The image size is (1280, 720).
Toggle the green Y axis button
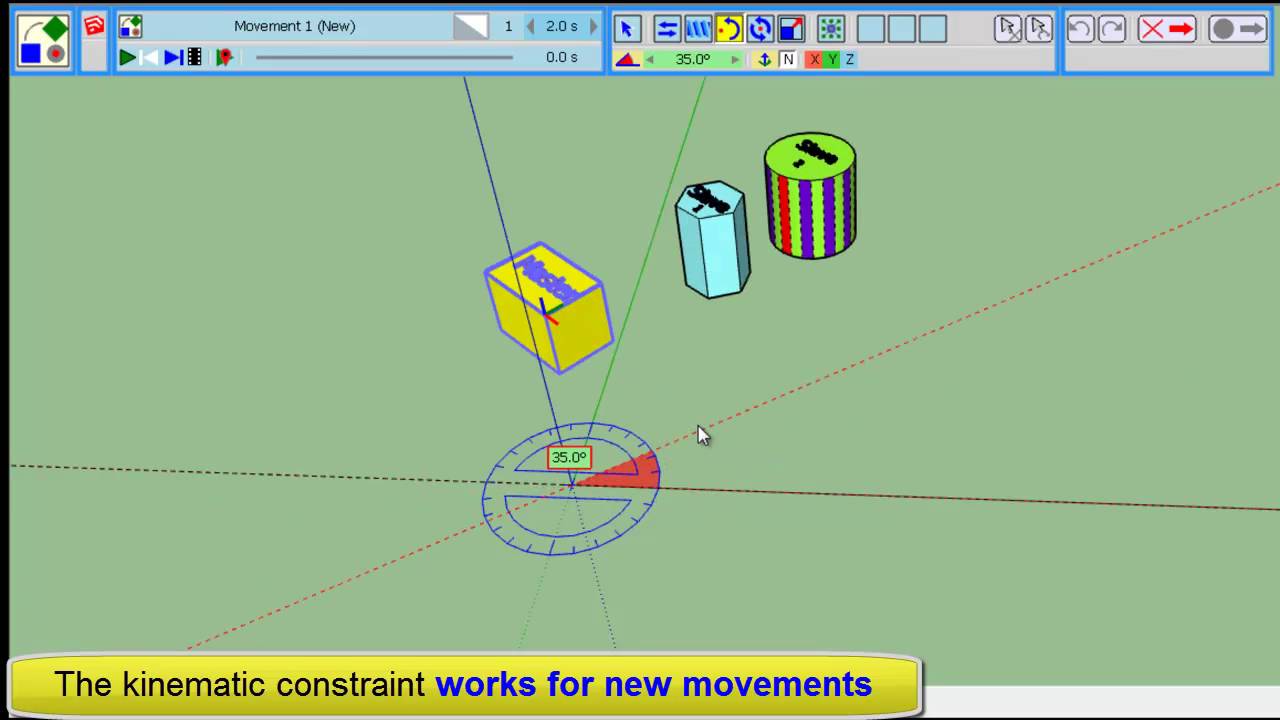click(x=832, y=60)
